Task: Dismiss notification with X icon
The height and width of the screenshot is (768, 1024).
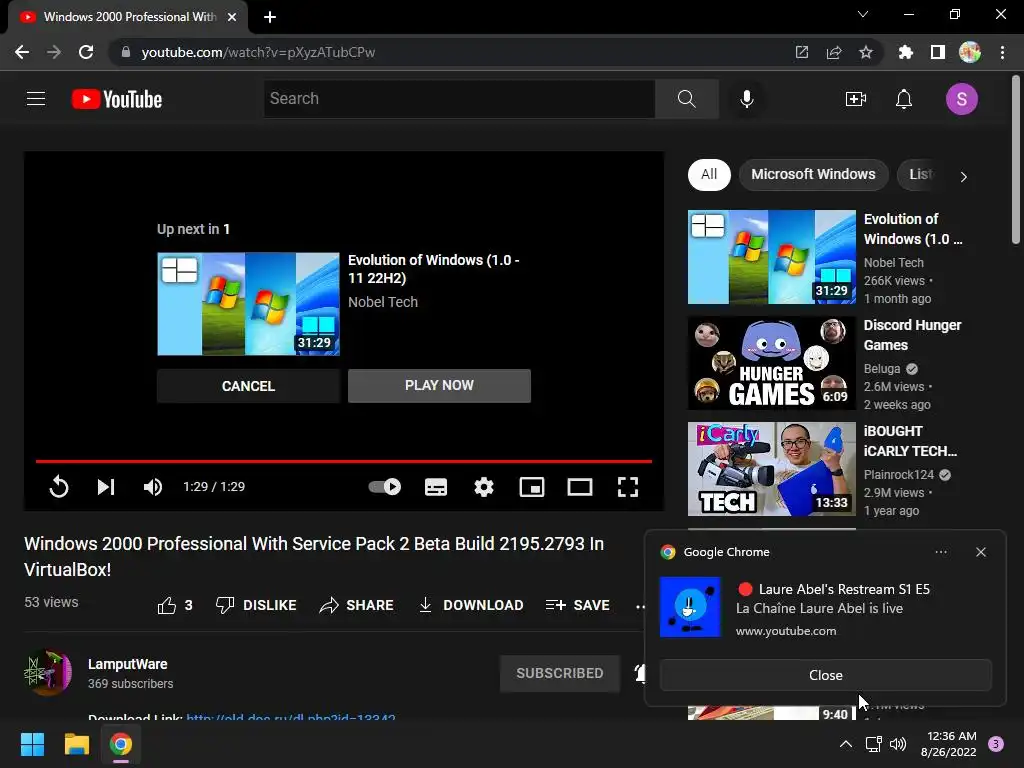Action: tap(981, 552)
